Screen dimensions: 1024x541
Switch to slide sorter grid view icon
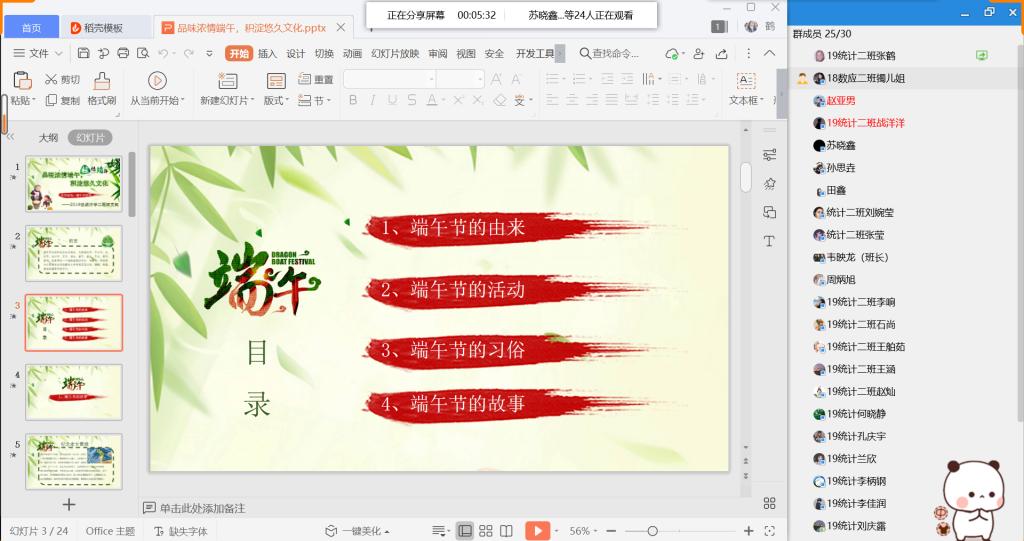(x=486, y=531)
